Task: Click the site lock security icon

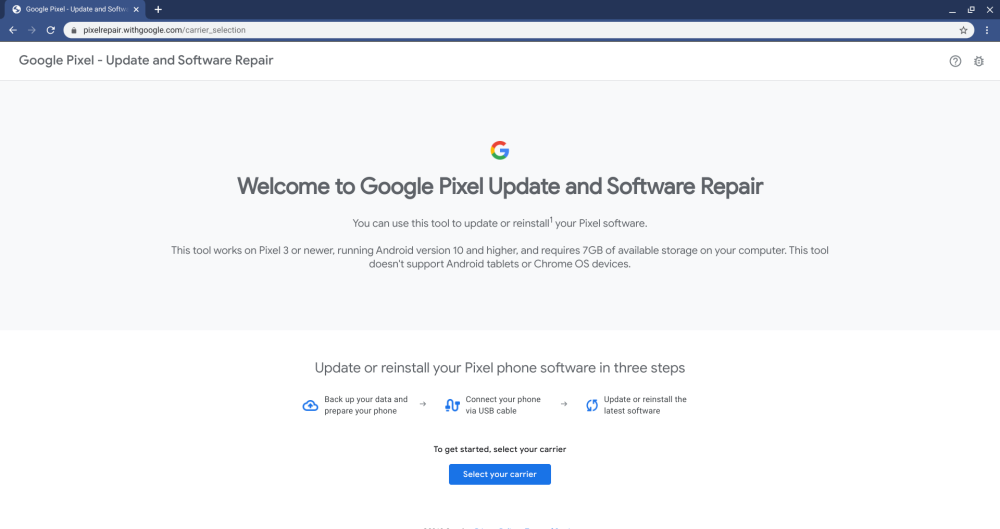Action: [x=73, y=30]
